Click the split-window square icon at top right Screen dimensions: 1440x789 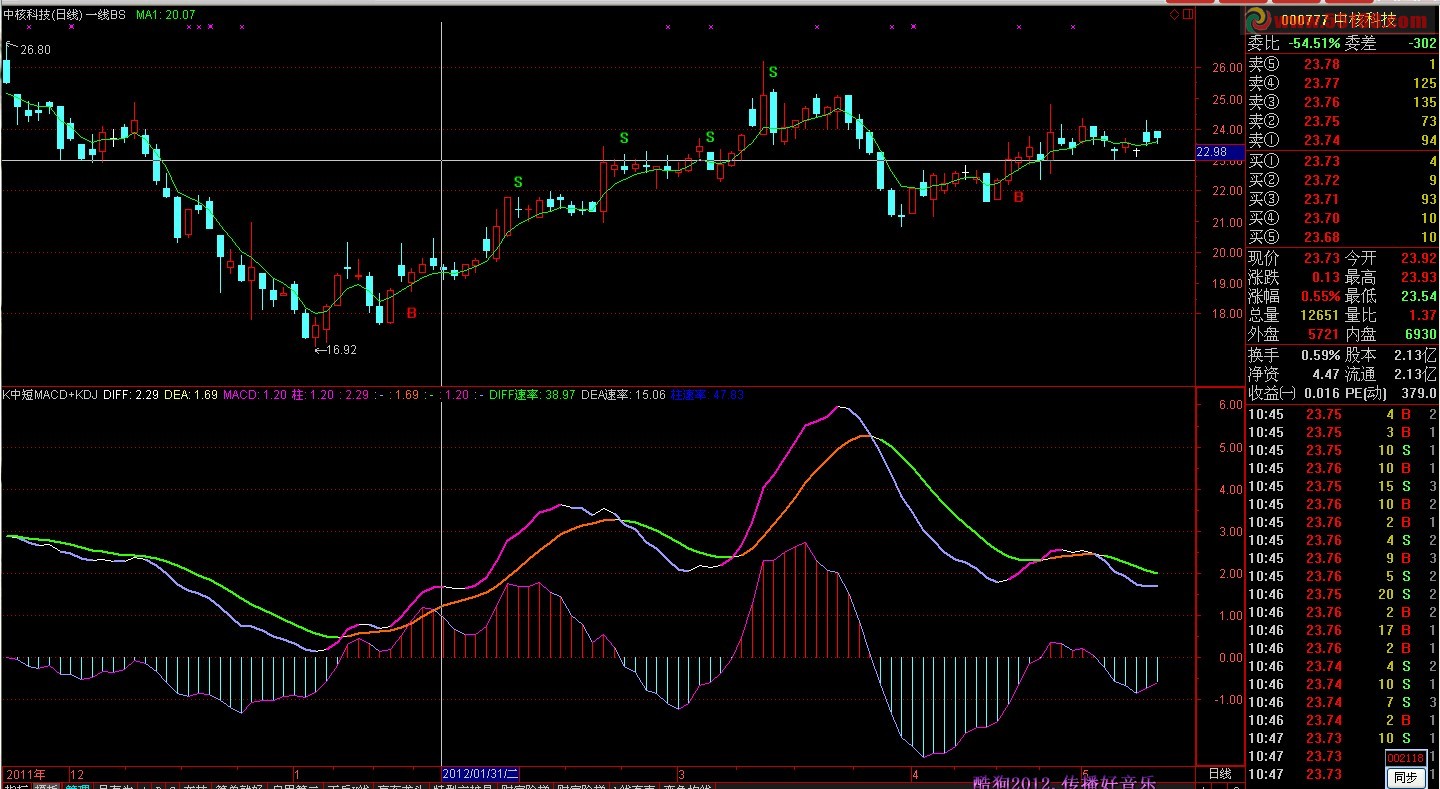(1187, 15)
